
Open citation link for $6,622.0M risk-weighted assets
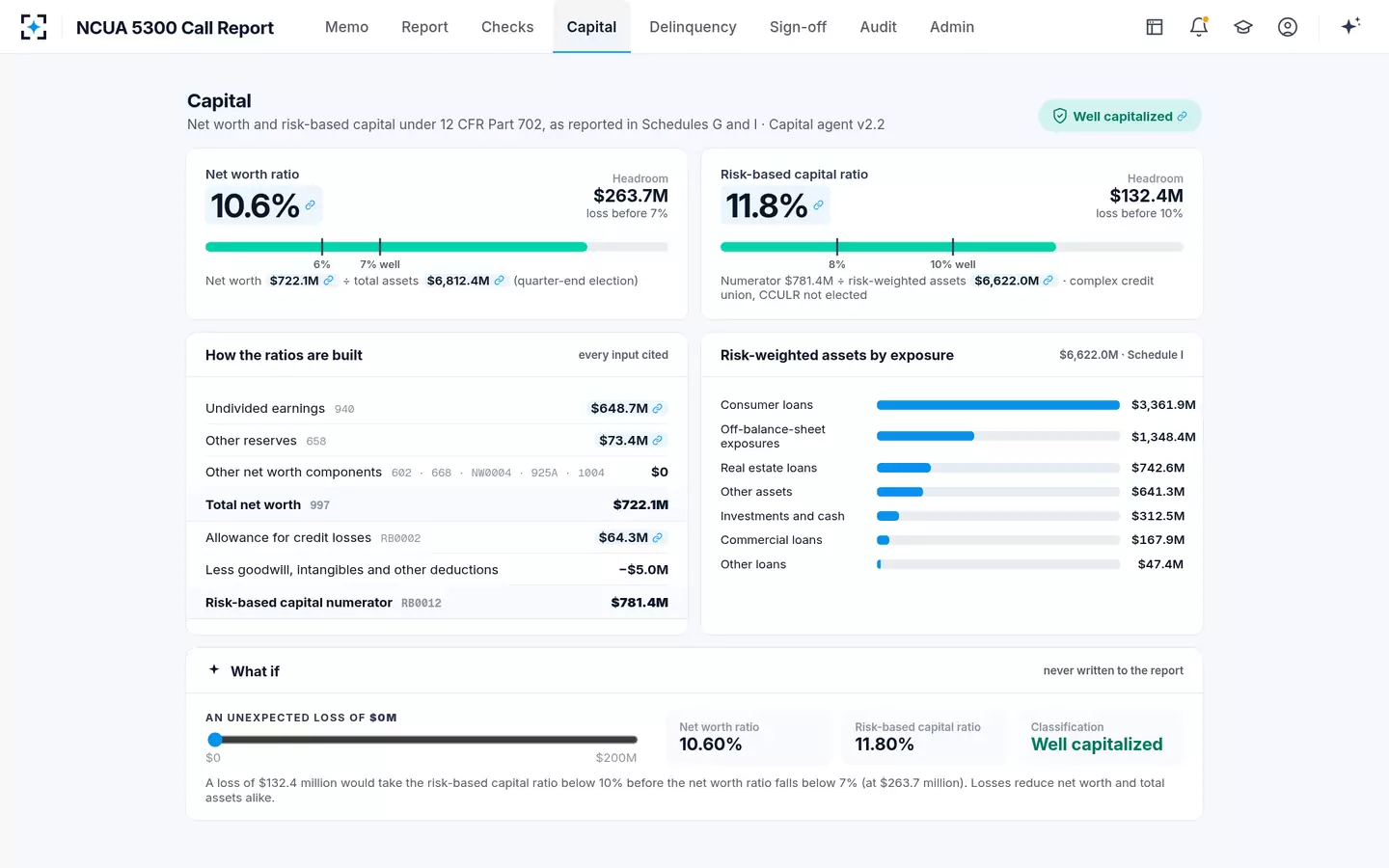(1048, 281)
